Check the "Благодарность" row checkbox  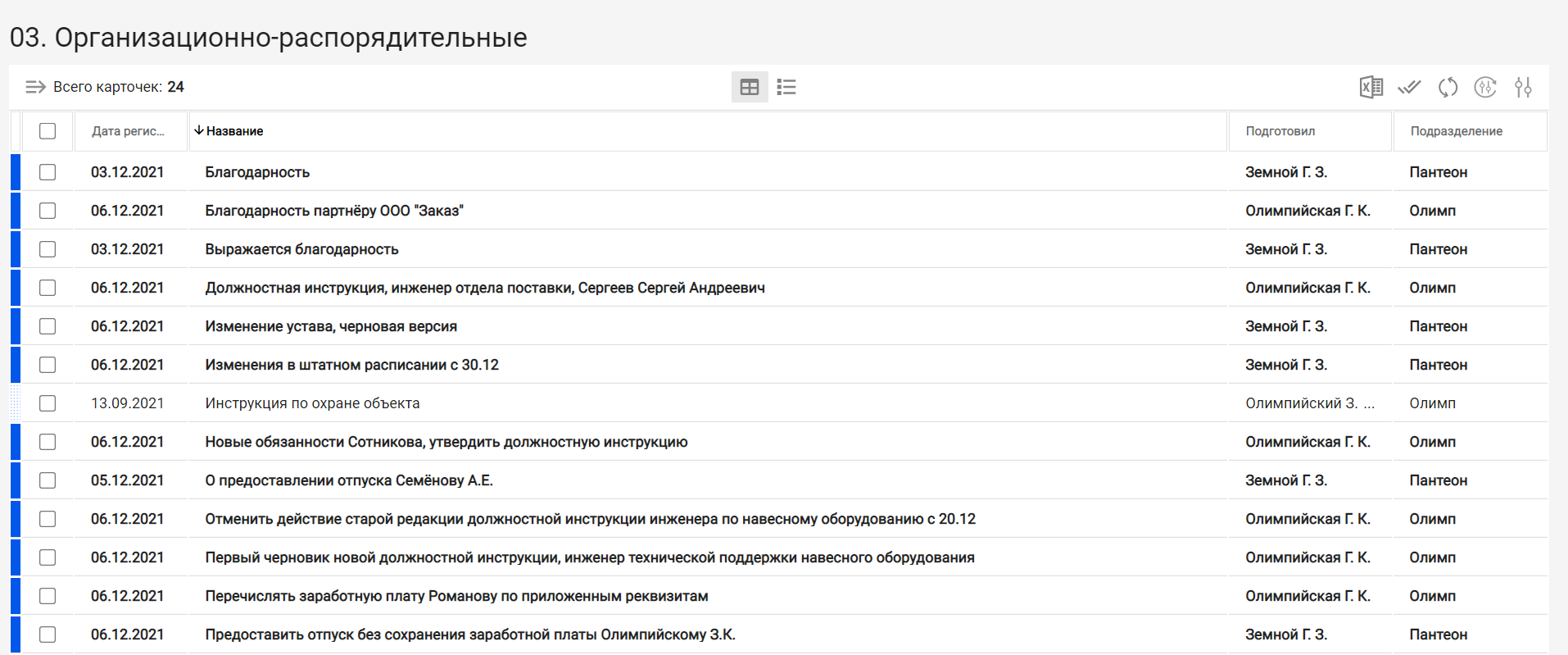[x=48, y=172]
